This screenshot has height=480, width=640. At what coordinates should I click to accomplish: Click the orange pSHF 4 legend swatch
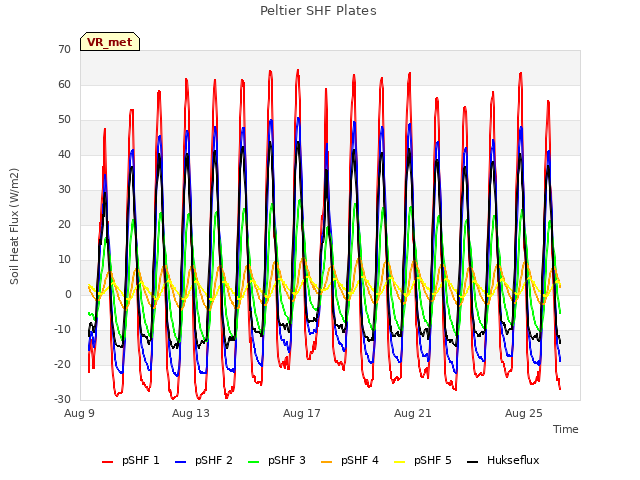pos(327,462)
